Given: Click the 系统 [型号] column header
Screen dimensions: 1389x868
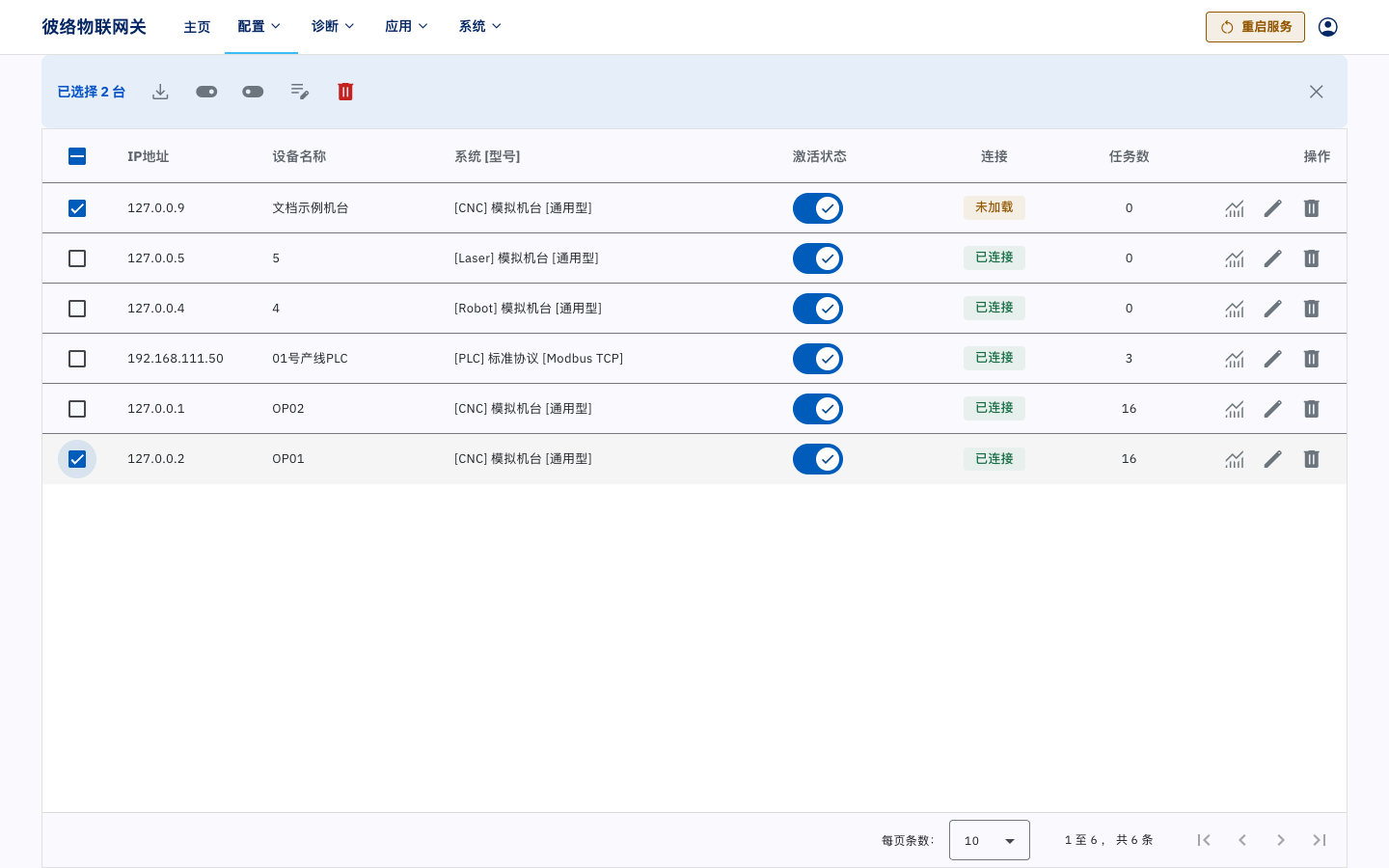Looking at the screenshot, I should tap(487, 156).
